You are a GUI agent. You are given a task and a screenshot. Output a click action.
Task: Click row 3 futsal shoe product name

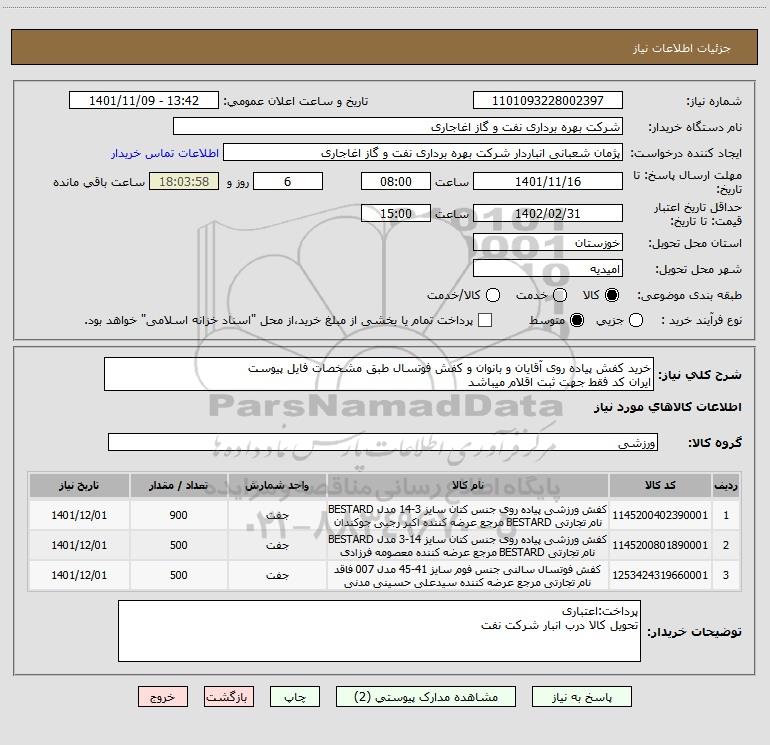[x=468, y=575]
